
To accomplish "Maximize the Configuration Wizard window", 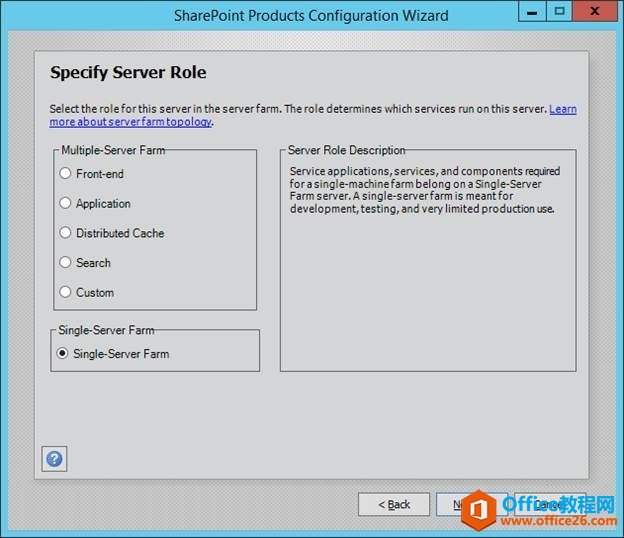I will (559, 11).
